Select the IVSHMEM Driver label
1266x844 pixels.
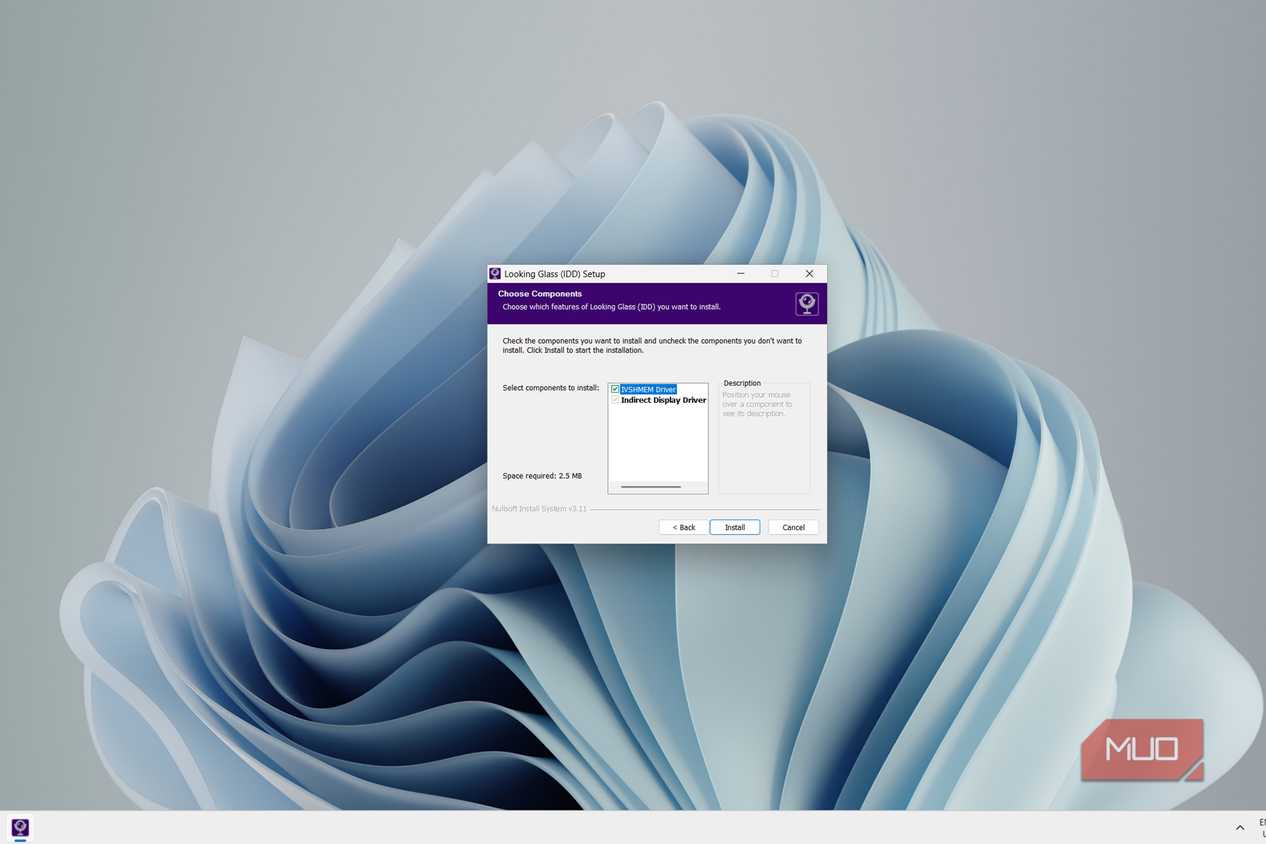648,389
